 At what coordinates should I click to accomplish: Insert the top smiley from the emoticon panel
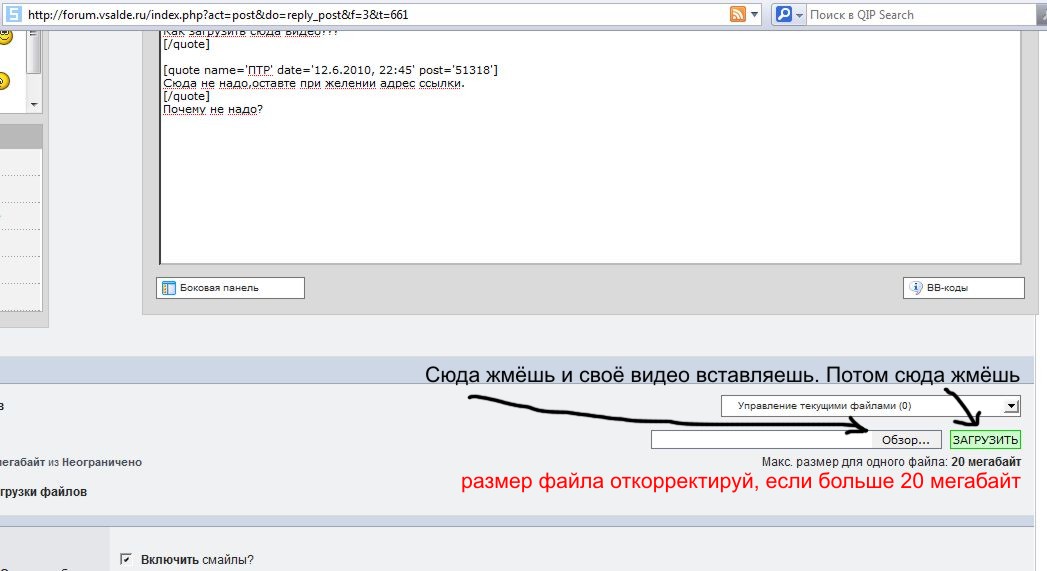(x=5, y=37)
